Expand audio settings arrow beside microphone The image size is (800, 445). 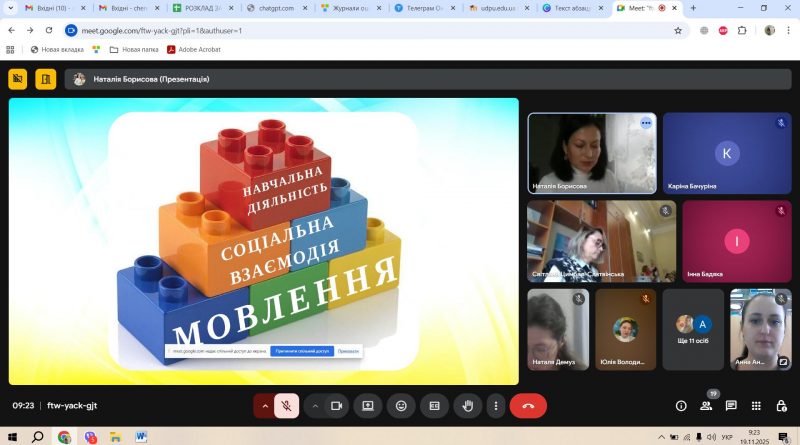pyautogui.click(x=265, y=406)
